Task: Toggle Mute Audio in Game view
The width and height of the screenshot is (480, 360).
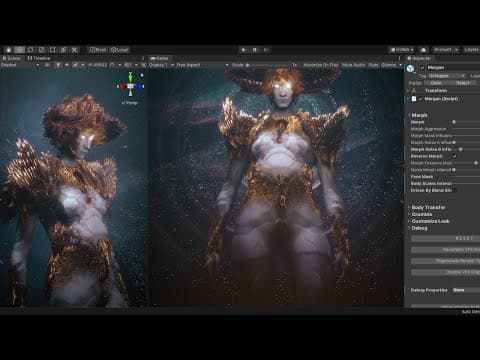Action: pos(353,65)
